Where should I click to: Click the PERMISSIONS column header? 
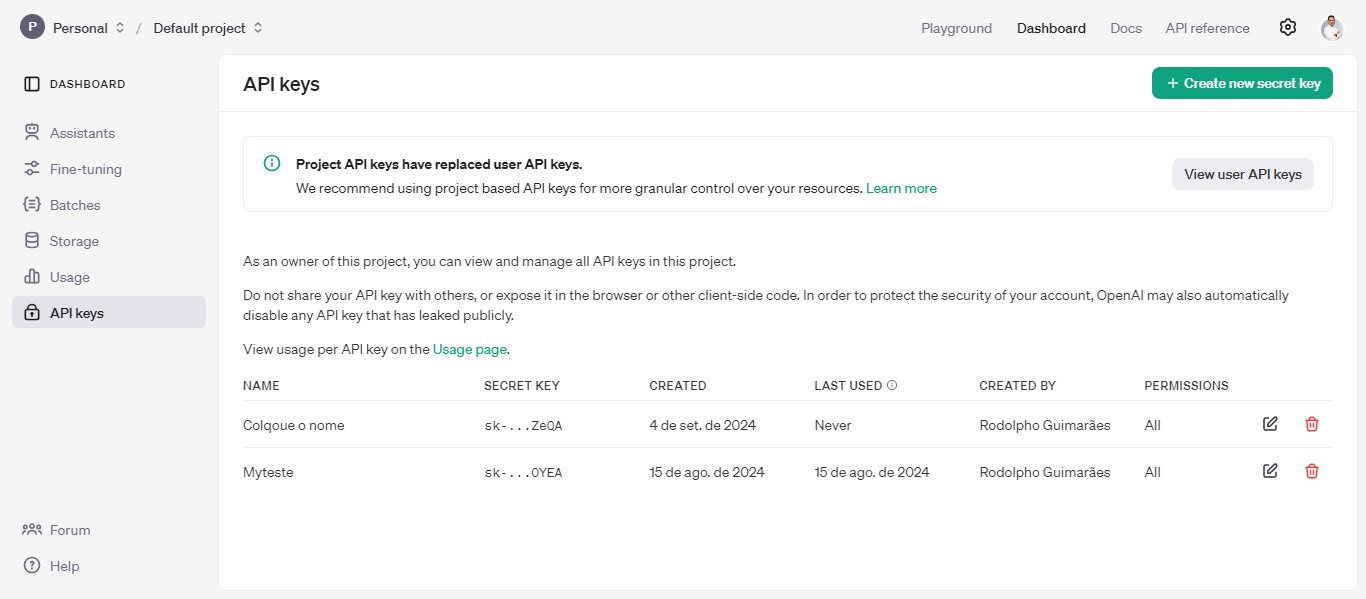pyautogui.click(x=1186, y=385)
